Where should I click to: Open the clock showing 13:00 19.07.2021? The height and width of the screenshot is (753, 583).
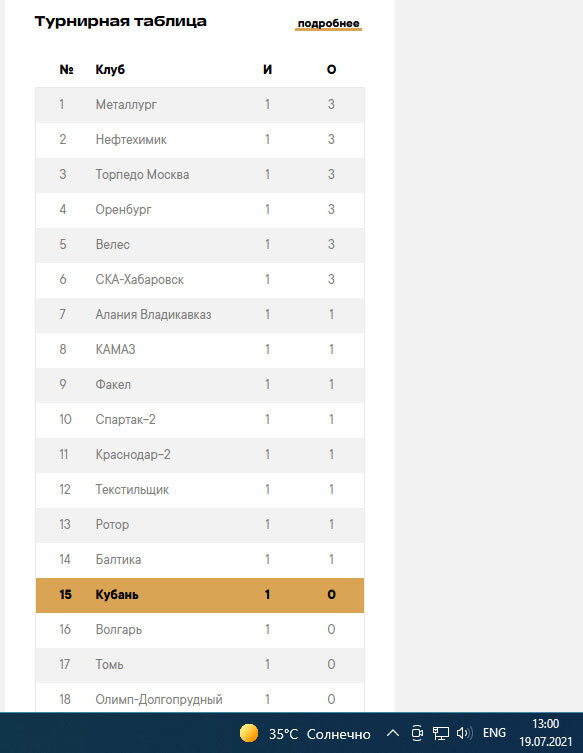546,733
